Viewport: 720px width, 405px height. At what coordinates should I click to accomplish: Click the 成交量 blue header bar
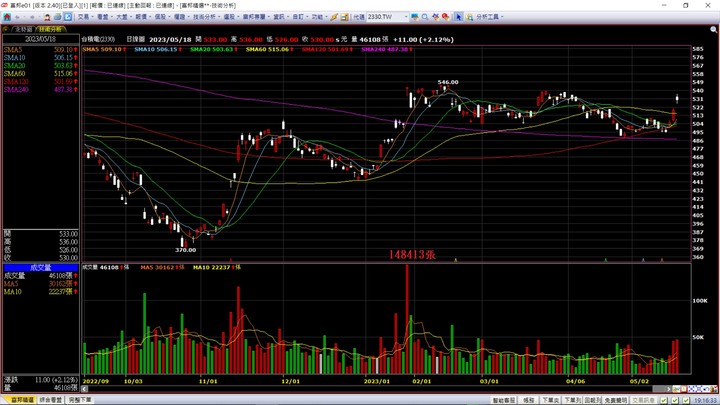(x=40, y=267)
